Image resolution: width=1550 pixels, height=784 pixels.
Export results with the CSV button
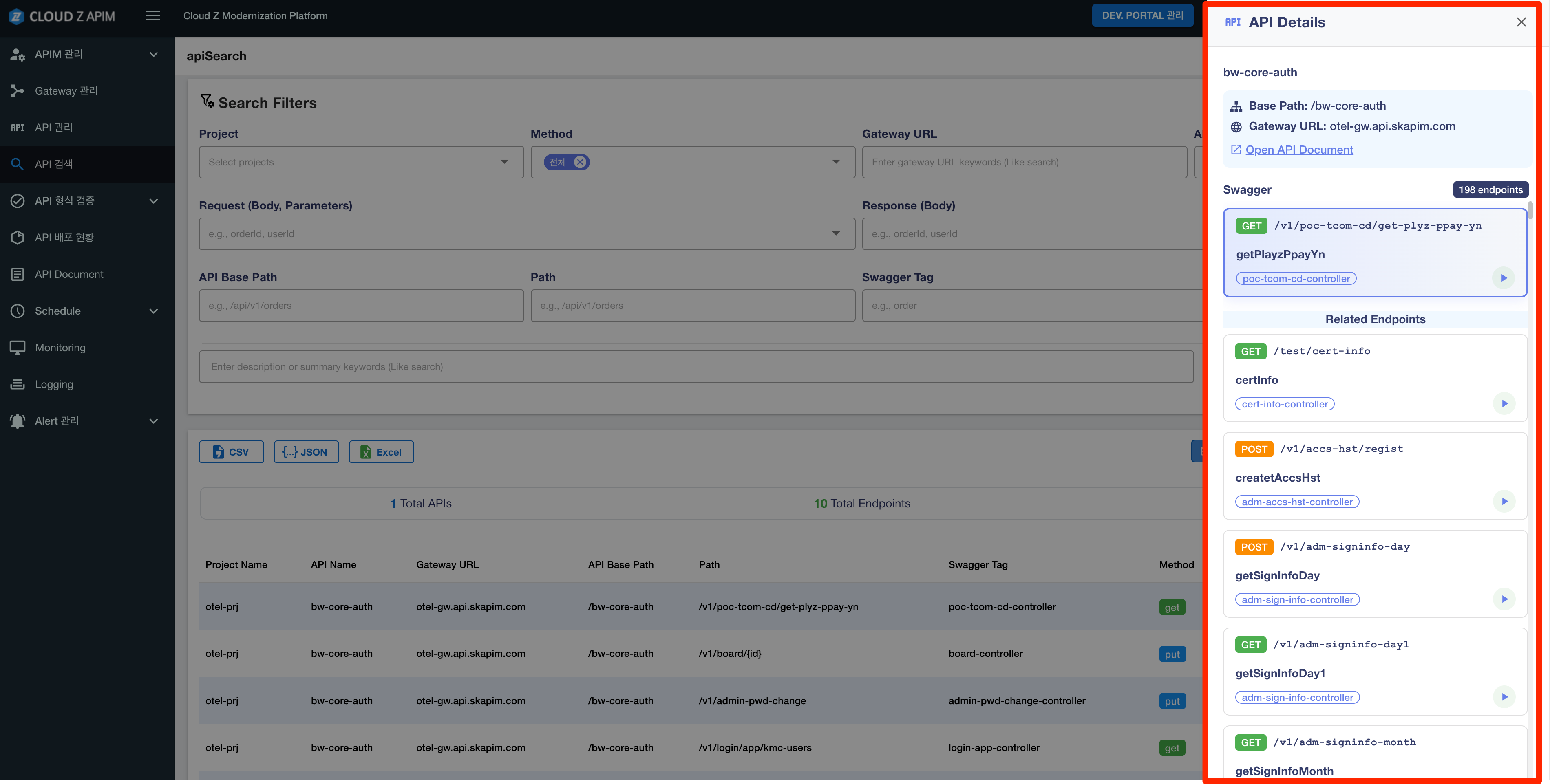point(231,452)
